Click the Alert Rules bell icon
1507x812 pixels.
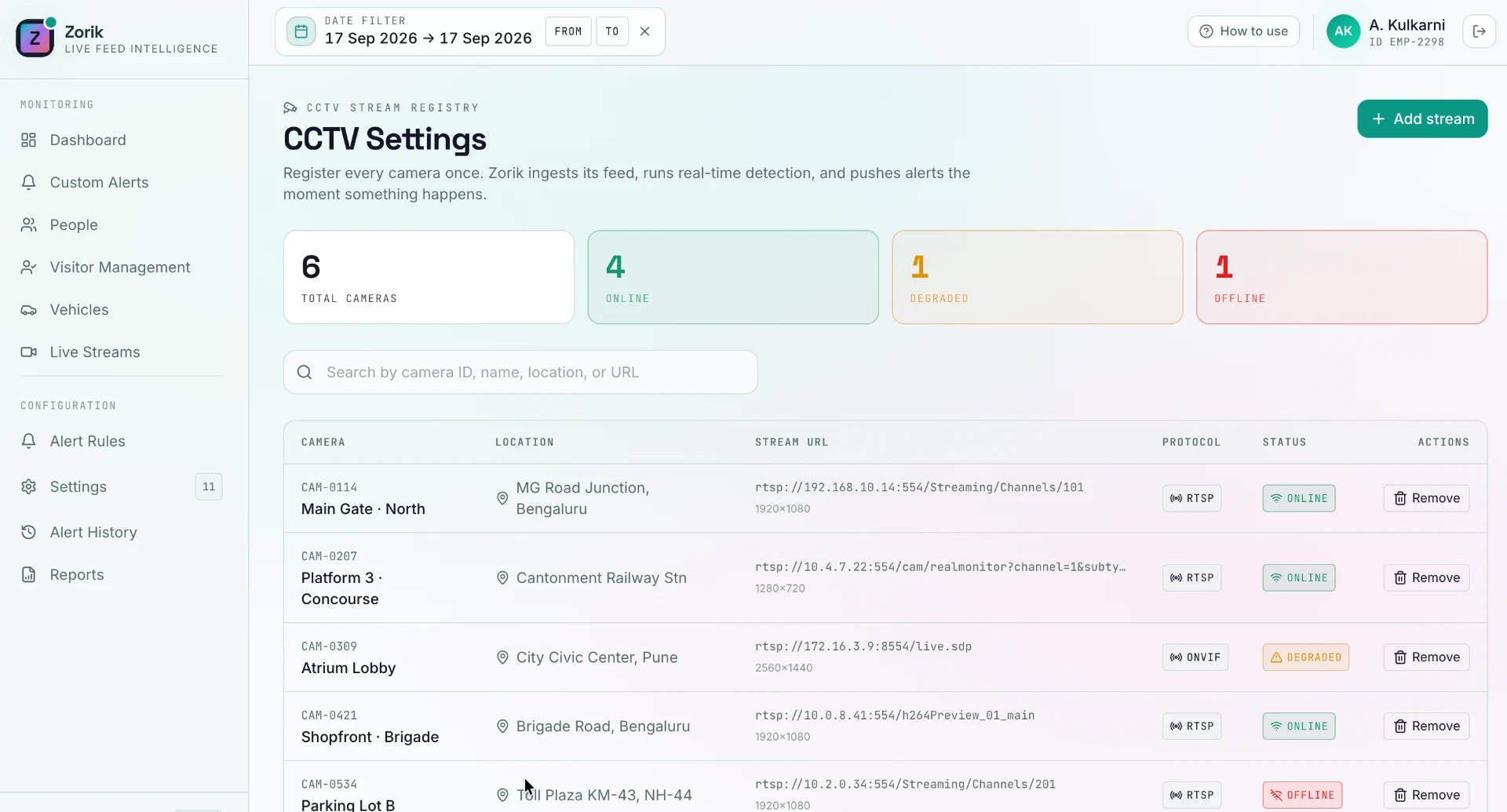[x=29, y=441]
